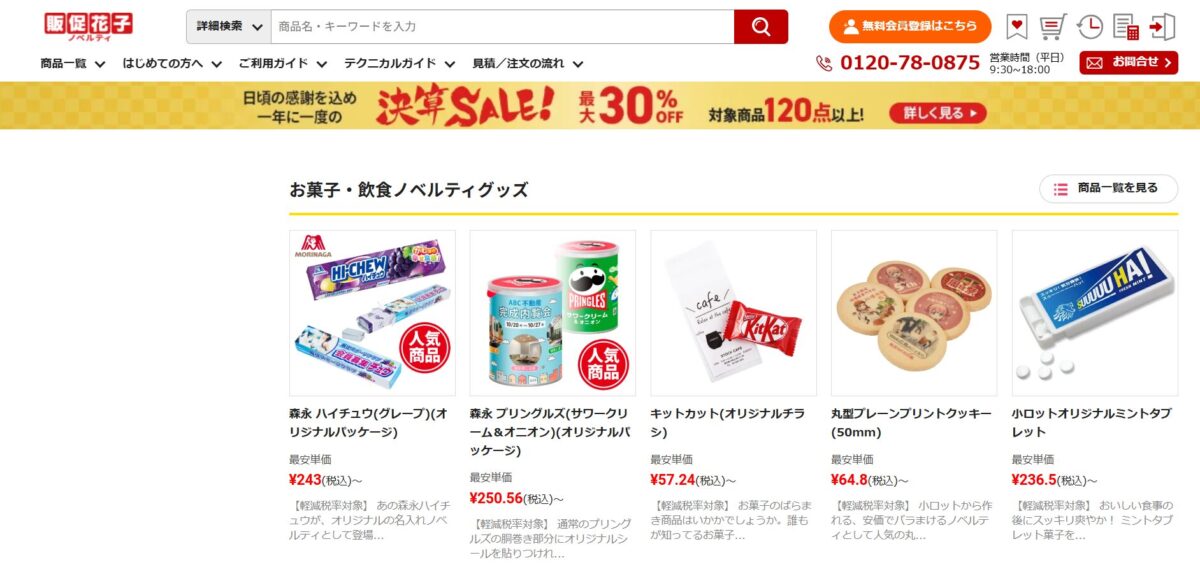Click the 販促花子 site logo
Screen dimensions: 1200x581
88,27
